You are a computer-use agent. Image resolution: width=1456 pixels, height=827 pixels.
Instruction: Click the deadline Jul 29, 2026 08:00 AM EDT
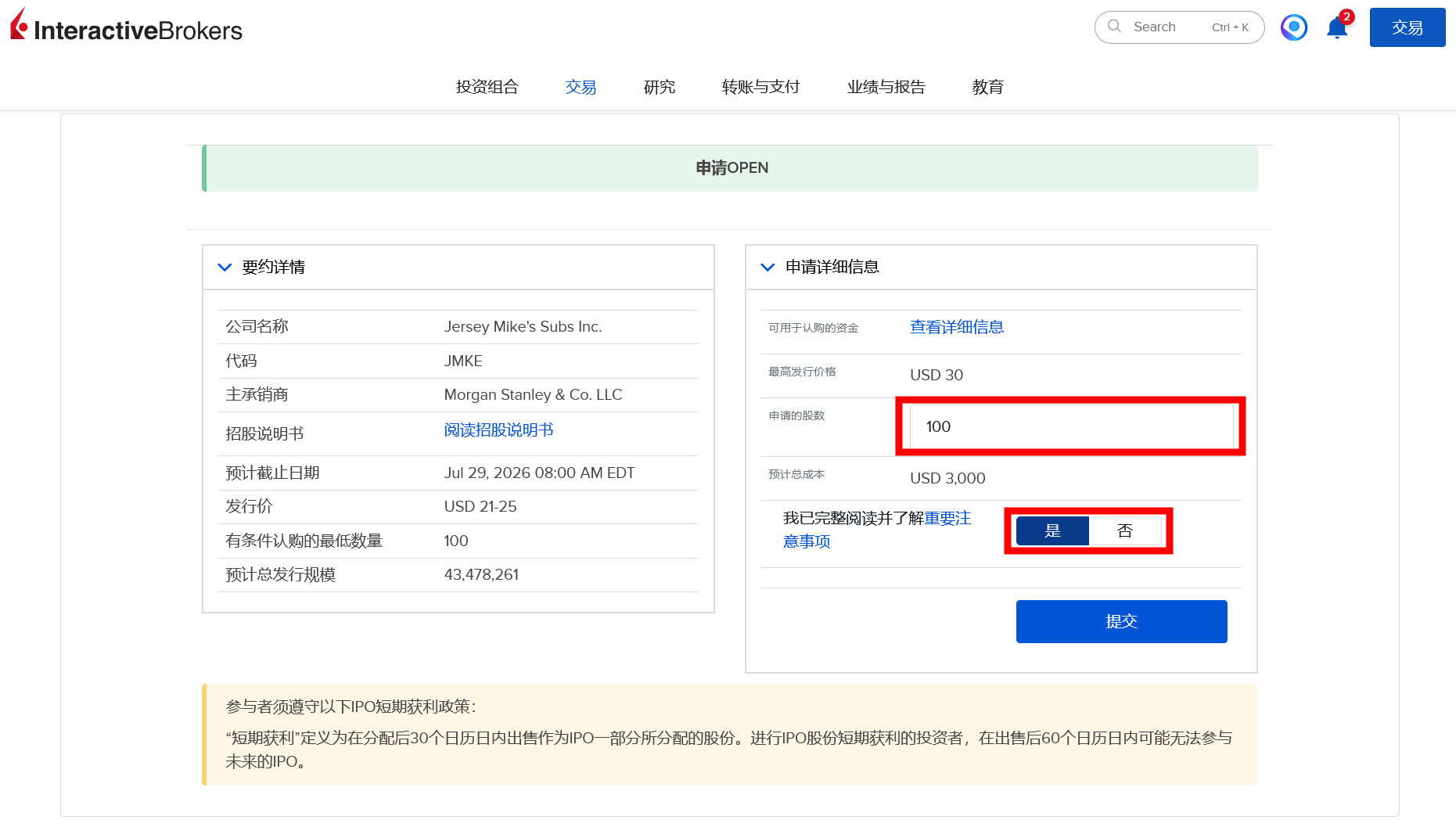tap(539, 473)
